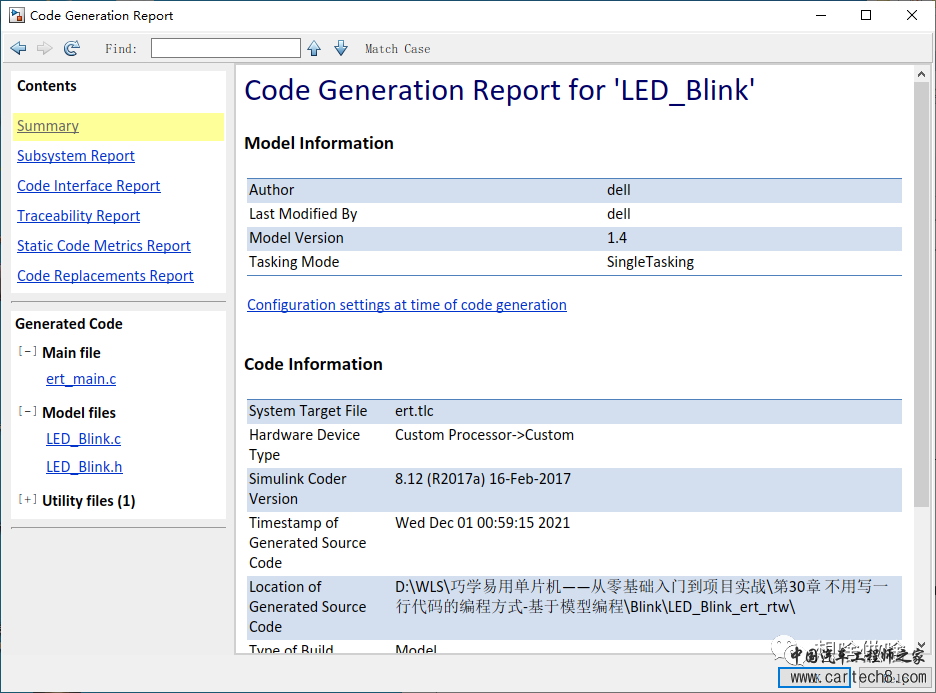Find next match with down arrow
Viewport: 936px width, 693px height.
(341, 48)
